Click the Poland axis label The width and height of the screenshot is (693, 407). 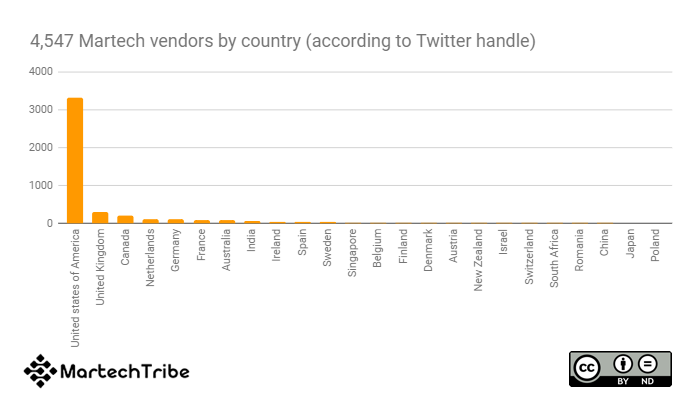(x=655, y=246)
